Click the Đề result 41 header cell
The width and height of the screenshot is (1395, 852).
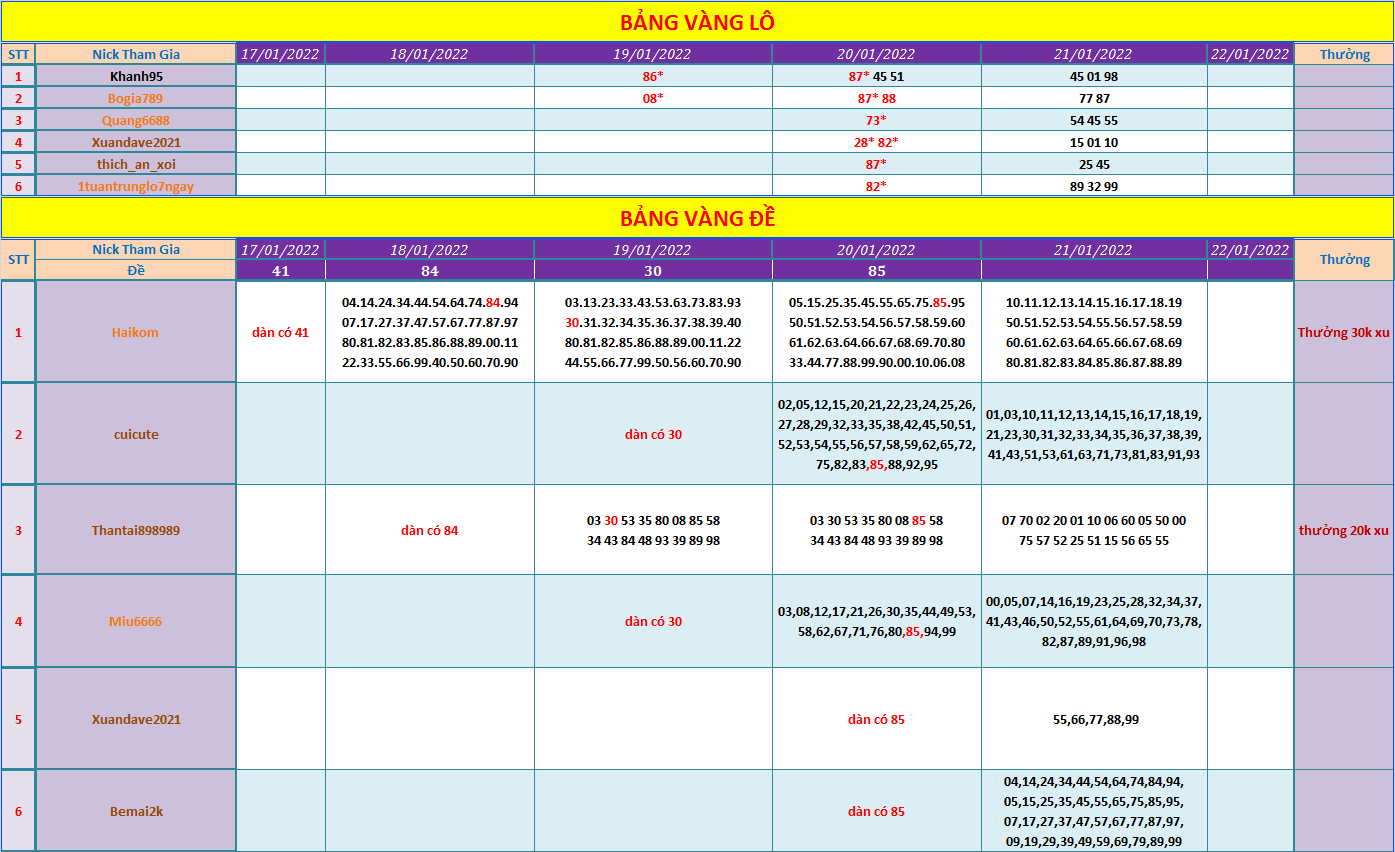(281, 270)
